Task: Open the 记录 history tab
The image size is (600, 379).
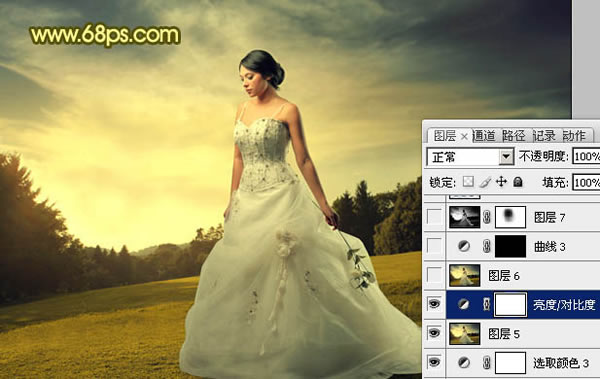Action: pyautogui.click(x=544, y=136)
